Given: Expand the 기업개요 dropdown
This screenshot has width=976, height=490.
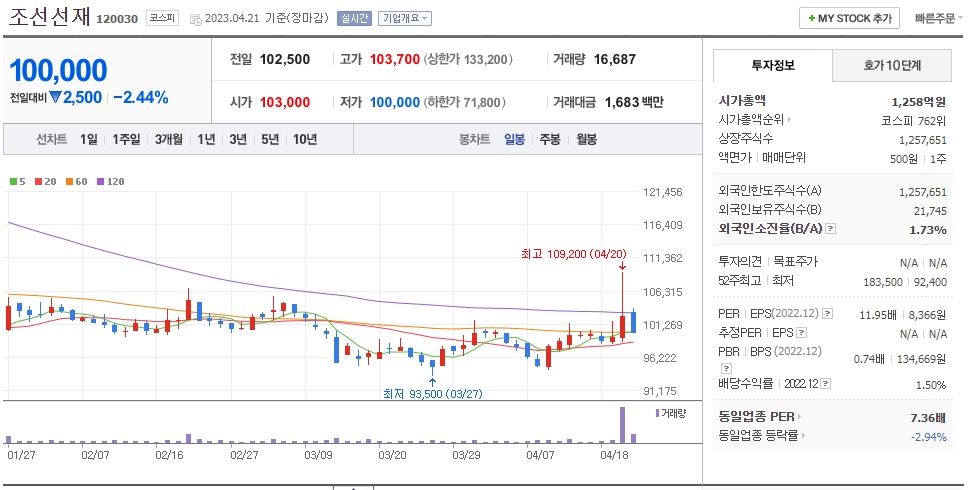Looking at the screenshot, I should pyautogui.click(x=405, y=18).
